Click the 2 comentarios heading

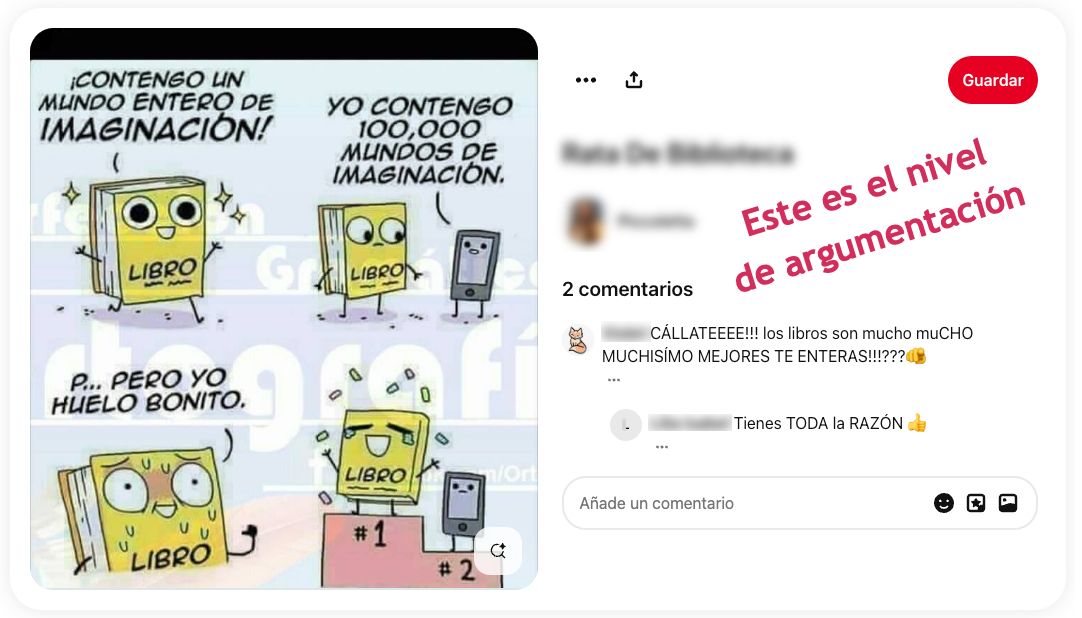(627, 289)
